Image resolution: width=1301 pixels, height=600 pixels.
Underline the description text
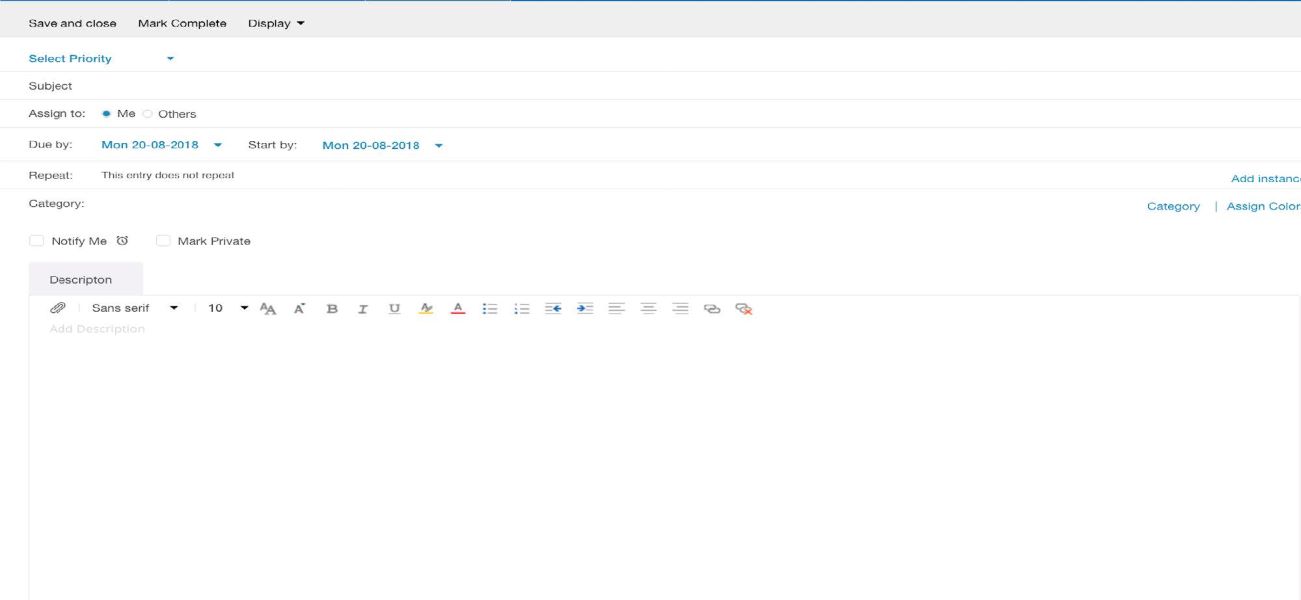coord(391,308)
